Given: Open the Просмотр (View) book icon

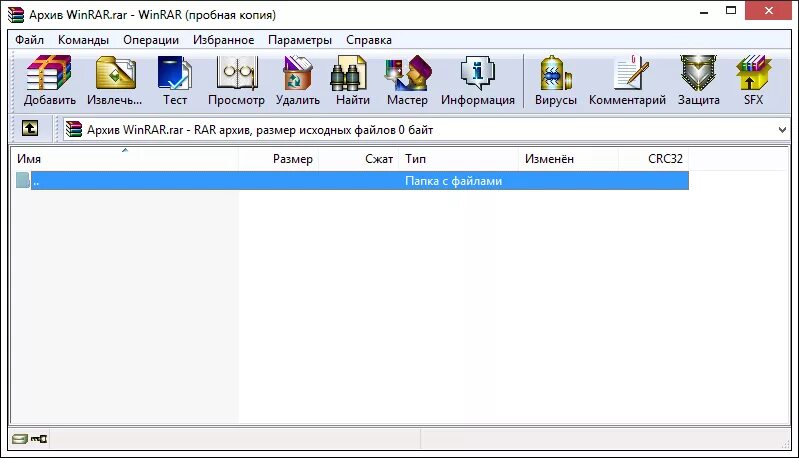Looking at the screenshot, I should pos(236,74).
